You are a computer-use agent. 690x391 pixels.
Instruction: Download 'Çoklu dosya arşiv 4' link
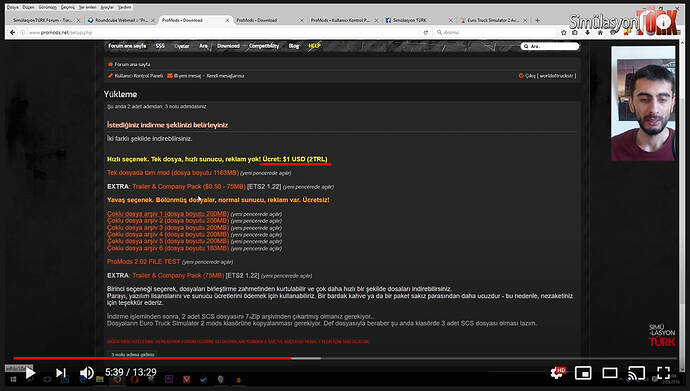(168, 234)
